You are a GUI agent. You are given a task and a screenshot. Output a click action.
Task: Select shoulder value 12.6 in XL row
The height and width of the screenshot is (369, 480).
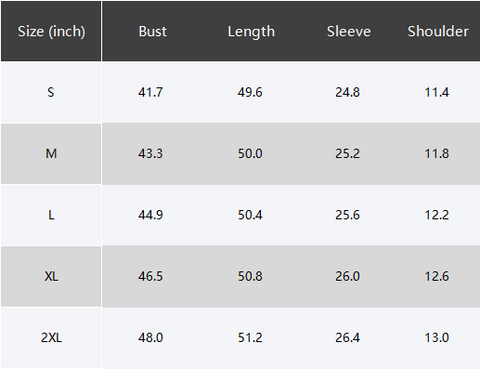(x=437, y=276)
